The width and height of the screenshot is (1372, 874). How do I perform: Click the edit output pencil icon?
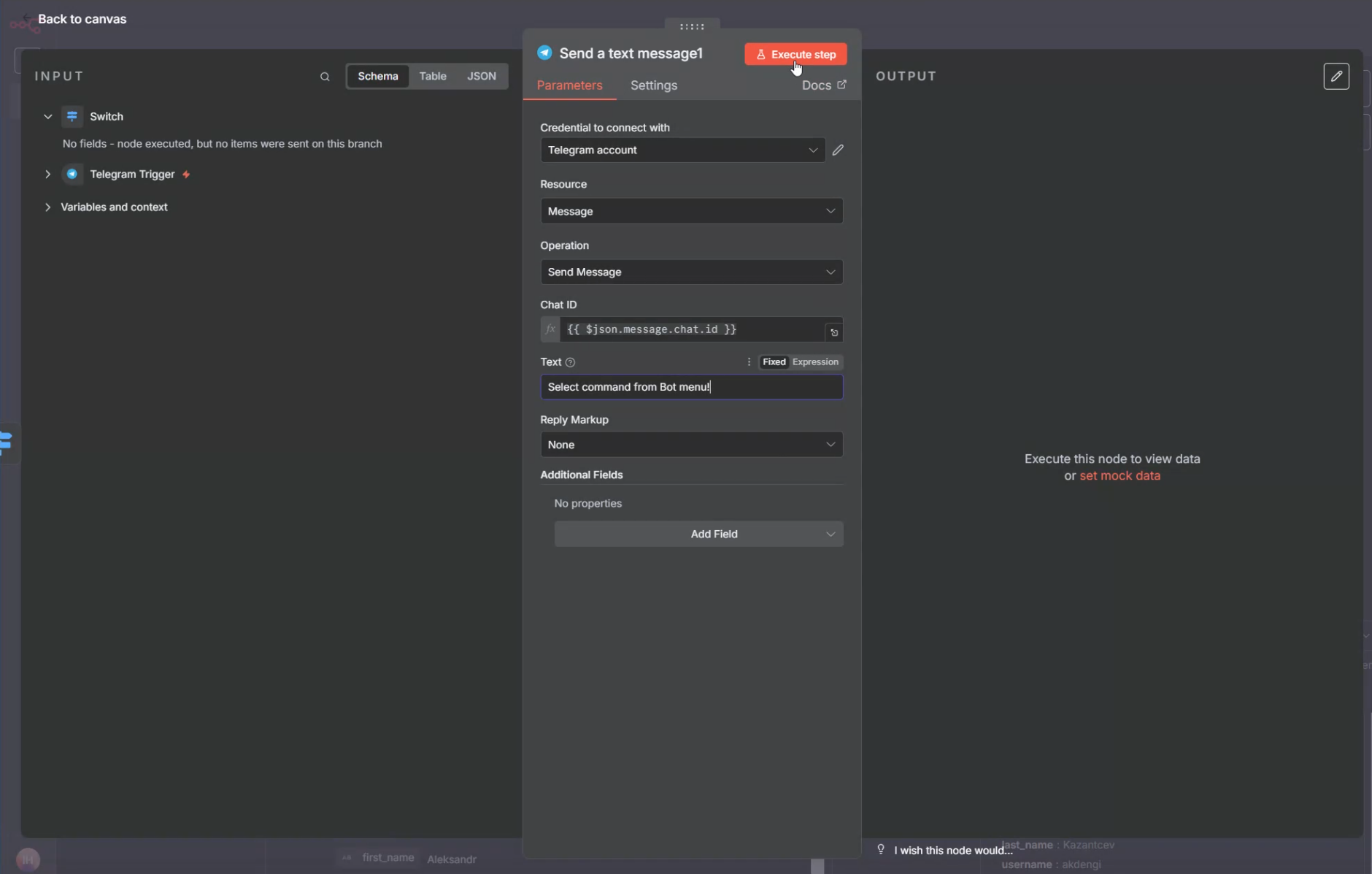1336,76
